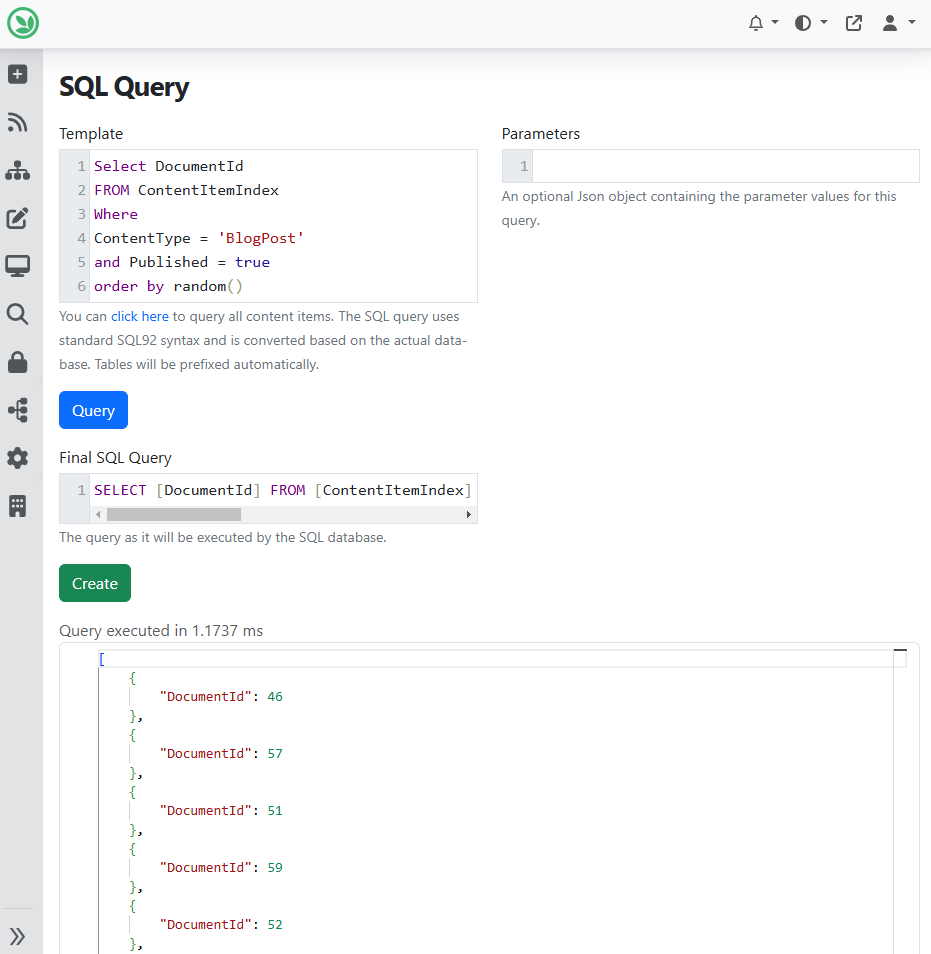This screenshot has width=931, height=954.
Task: Click the DocumentId 59 result value
Action: point(275,868)
